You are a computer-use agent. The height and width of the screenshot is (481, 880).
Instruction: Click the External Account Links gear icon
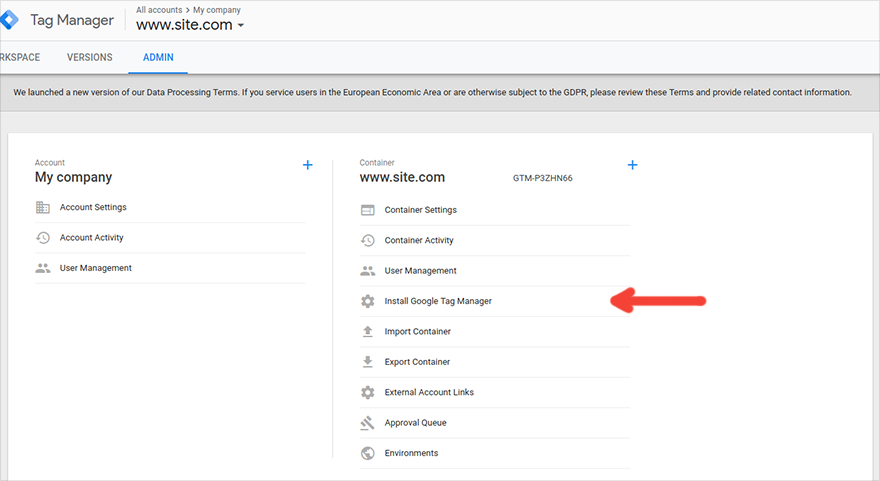(x=368, y=392)
